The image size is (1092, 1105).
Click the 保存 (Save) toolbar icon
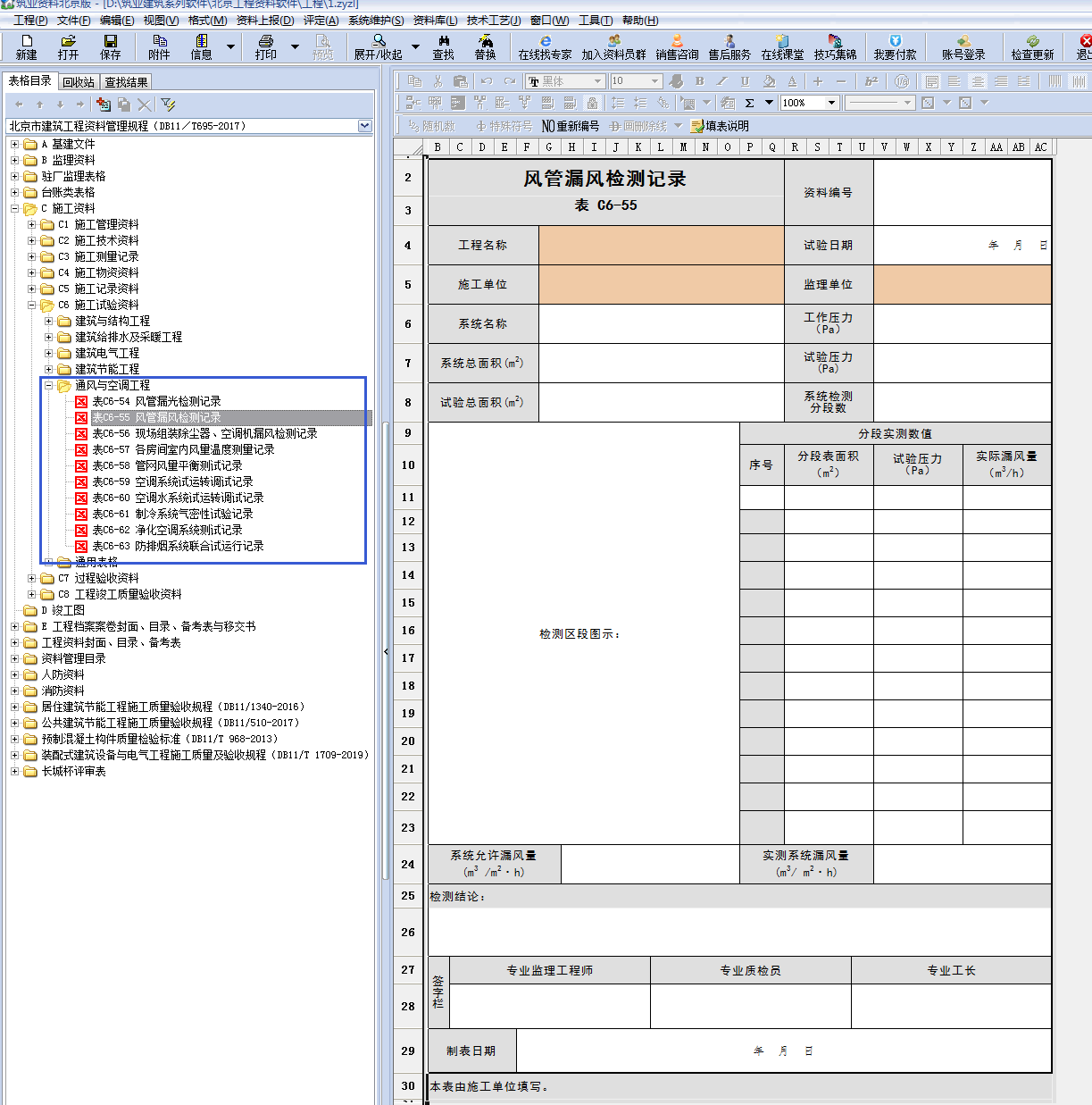(x=111, y=46)
